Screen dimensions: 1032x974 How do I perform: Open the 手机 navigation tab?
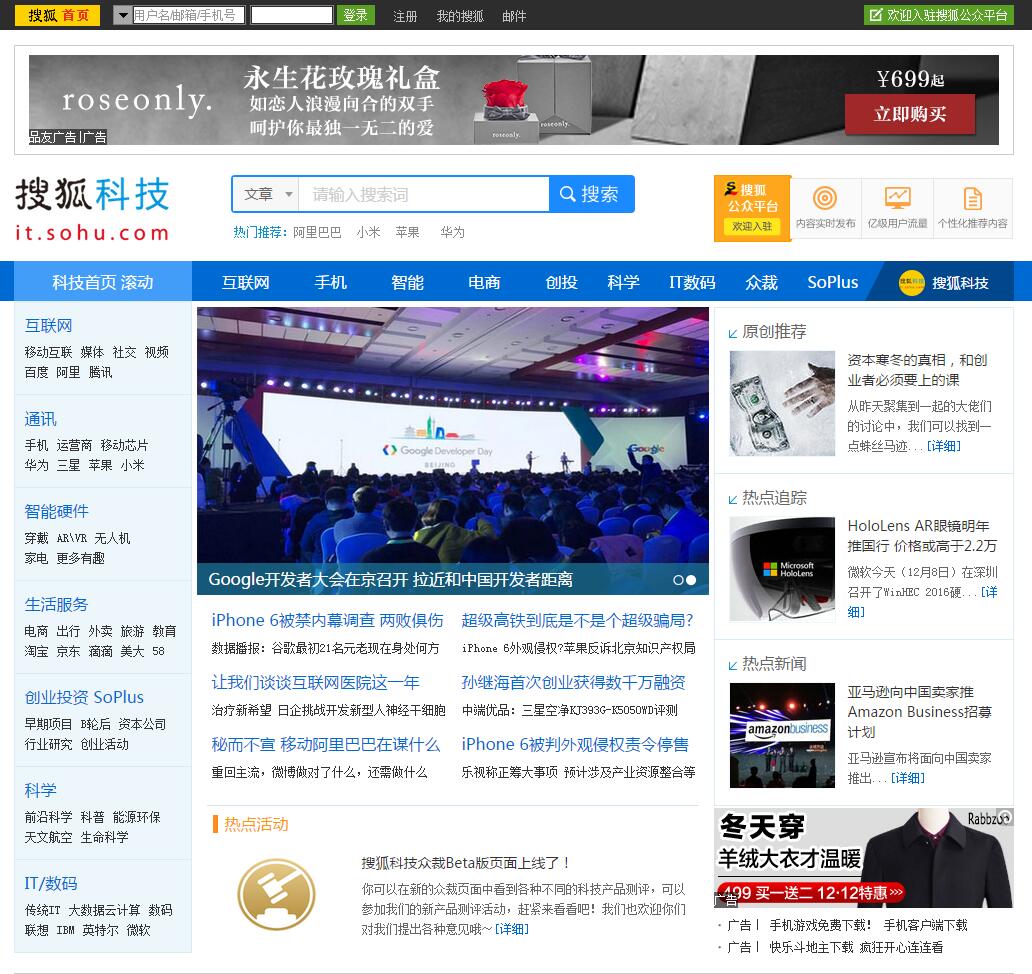[x=330, y=282]
